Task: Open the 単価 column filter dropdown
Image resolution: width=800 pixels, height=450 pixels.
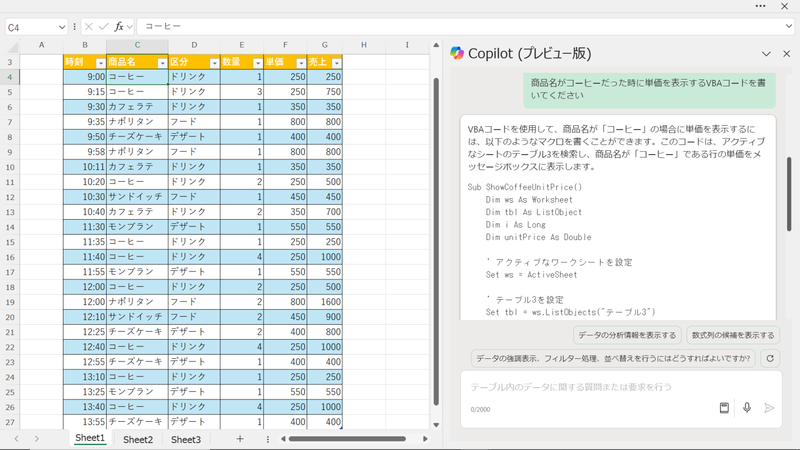Action: (301, 63)
